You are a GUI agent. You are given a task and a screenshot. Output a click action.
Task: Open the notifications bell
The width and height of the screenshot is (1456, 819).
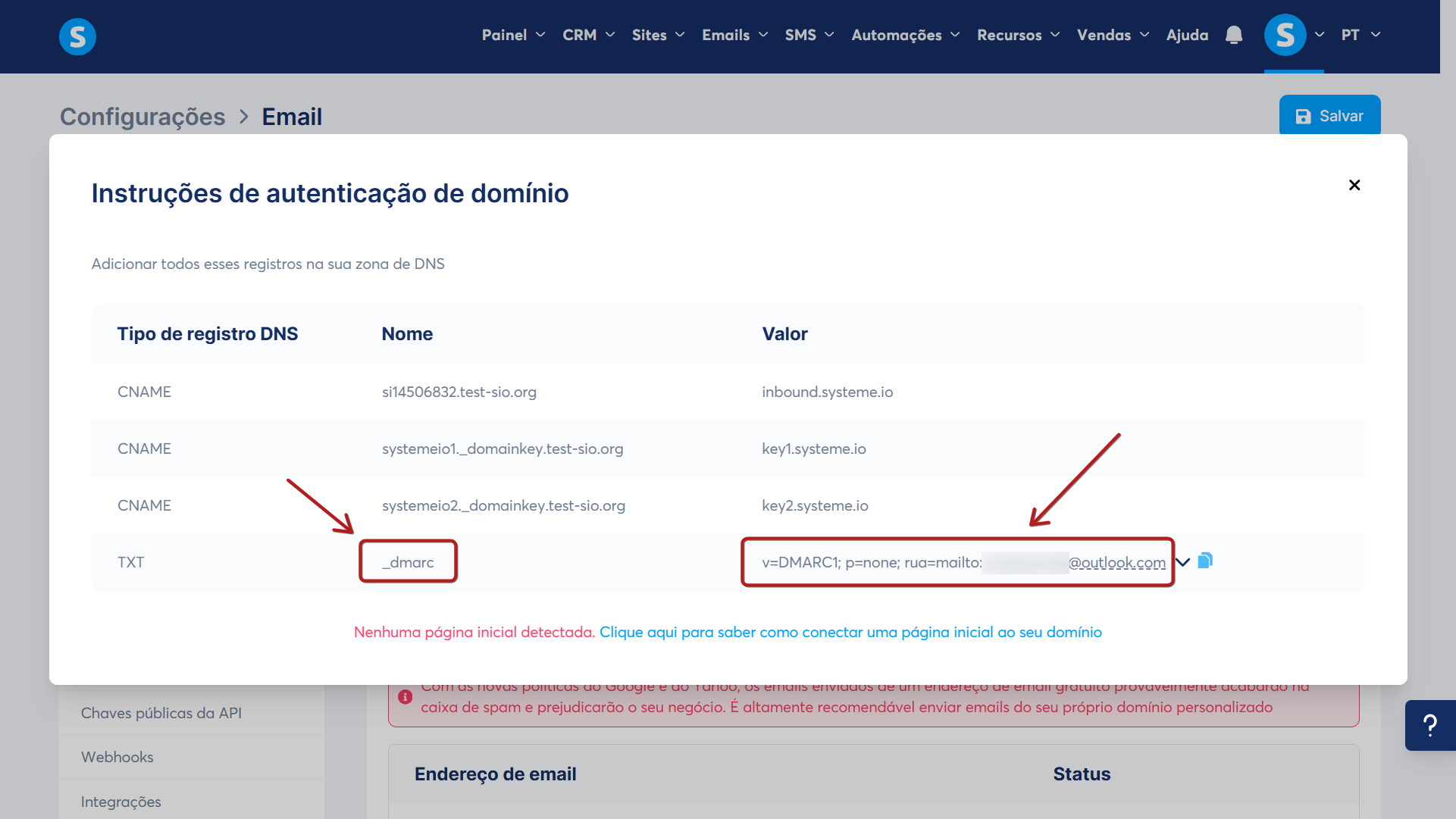point(1234,35)
